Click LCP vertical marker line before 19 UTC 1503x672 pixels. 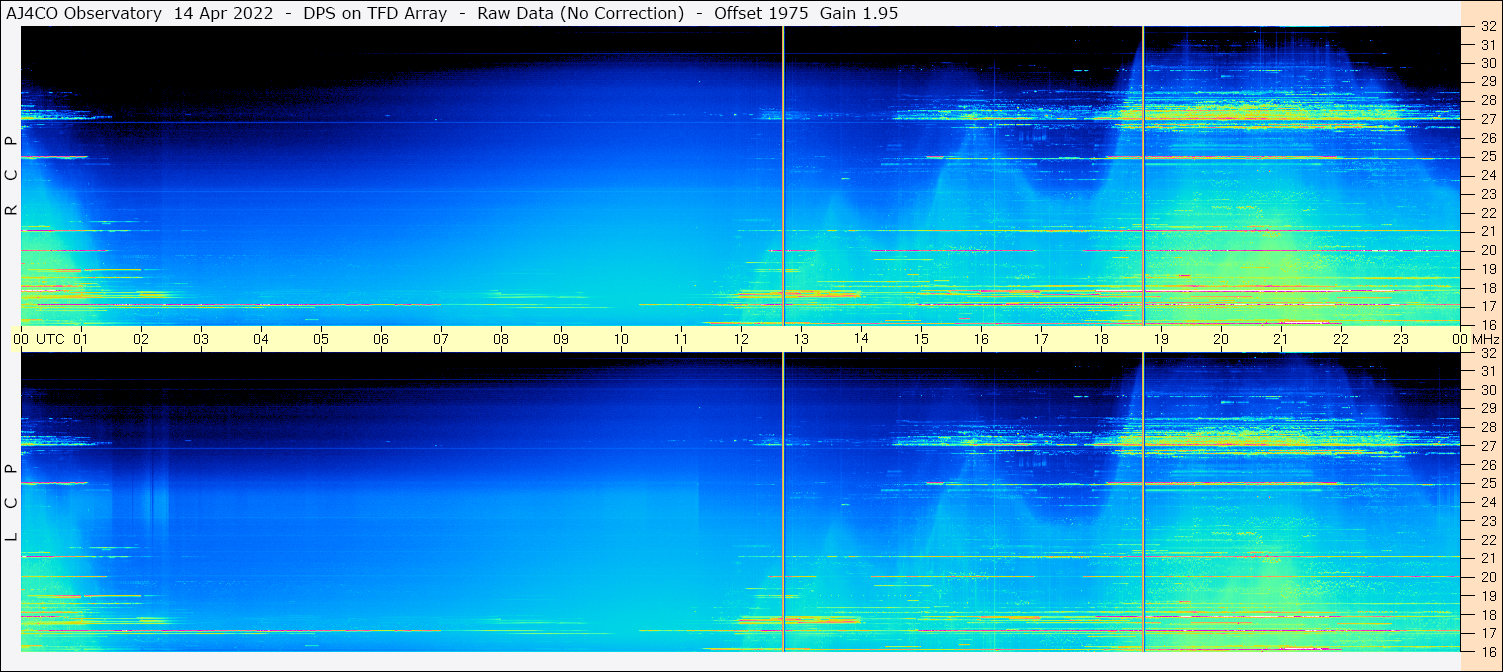(1143, 502)
